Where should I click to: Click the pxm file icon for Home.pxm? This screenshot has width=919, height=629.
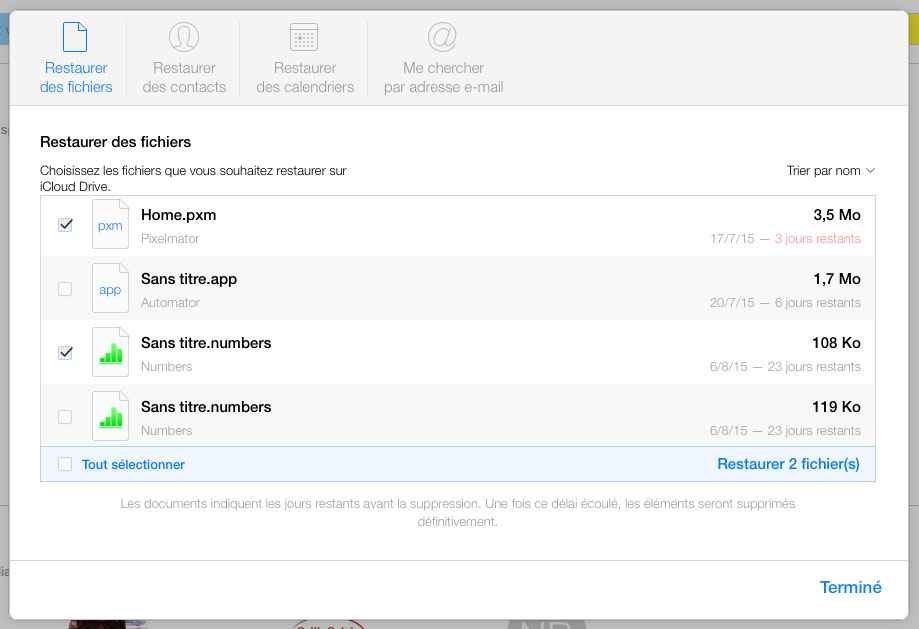[x=110, y=224]
